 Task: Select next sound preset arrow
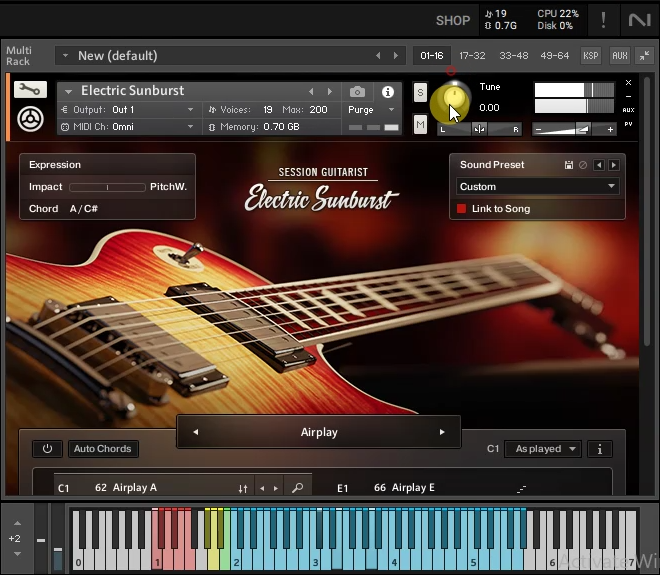pos(614,165)
